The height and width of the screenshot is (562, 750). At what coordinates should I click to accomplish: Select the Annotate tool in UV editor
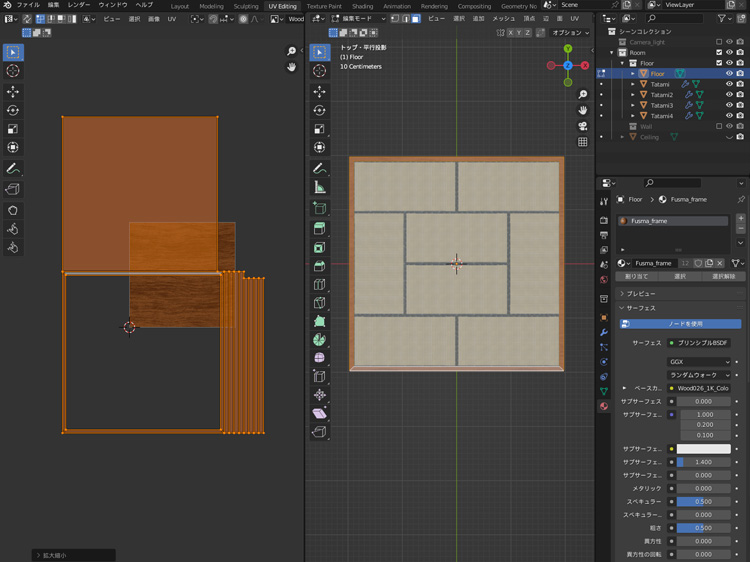(x=13, y=168)
